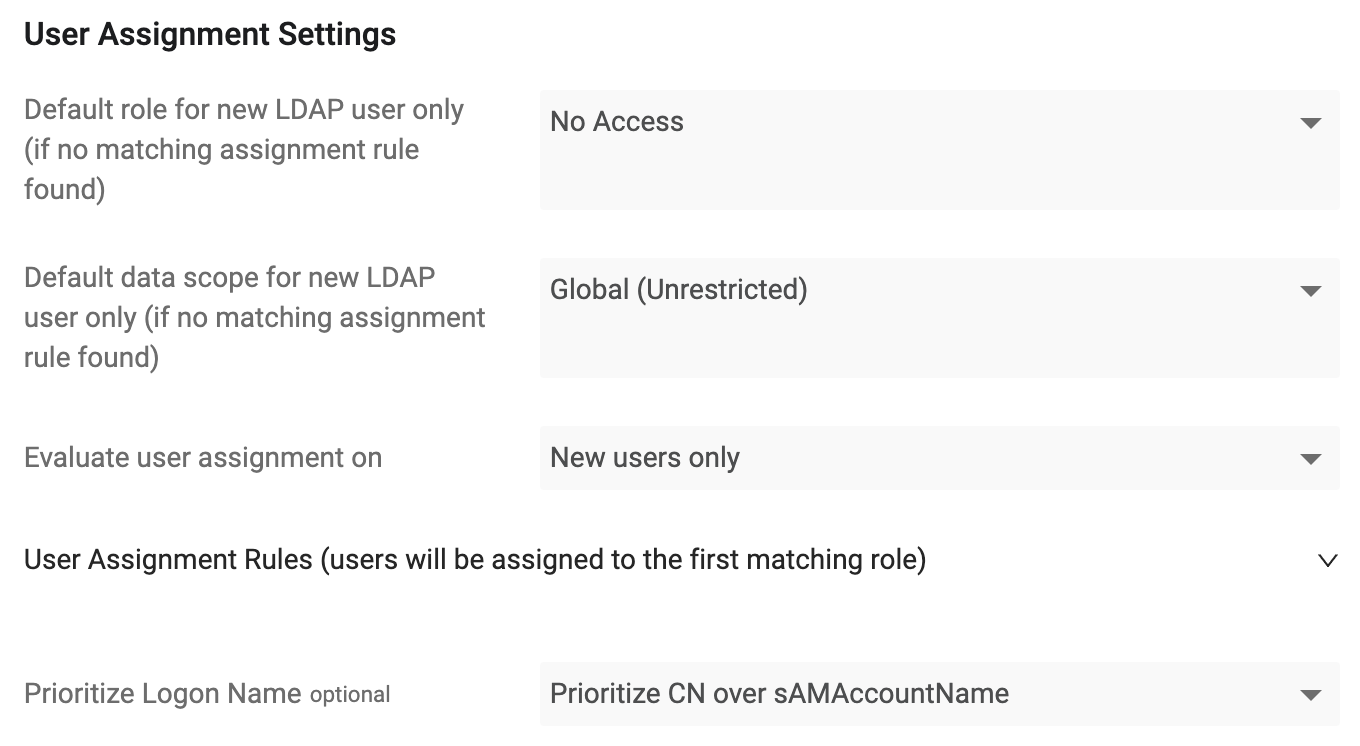Select the 'New users only' value text
The width and height of the screenshot is (1360, 746).
click(645, 458)
